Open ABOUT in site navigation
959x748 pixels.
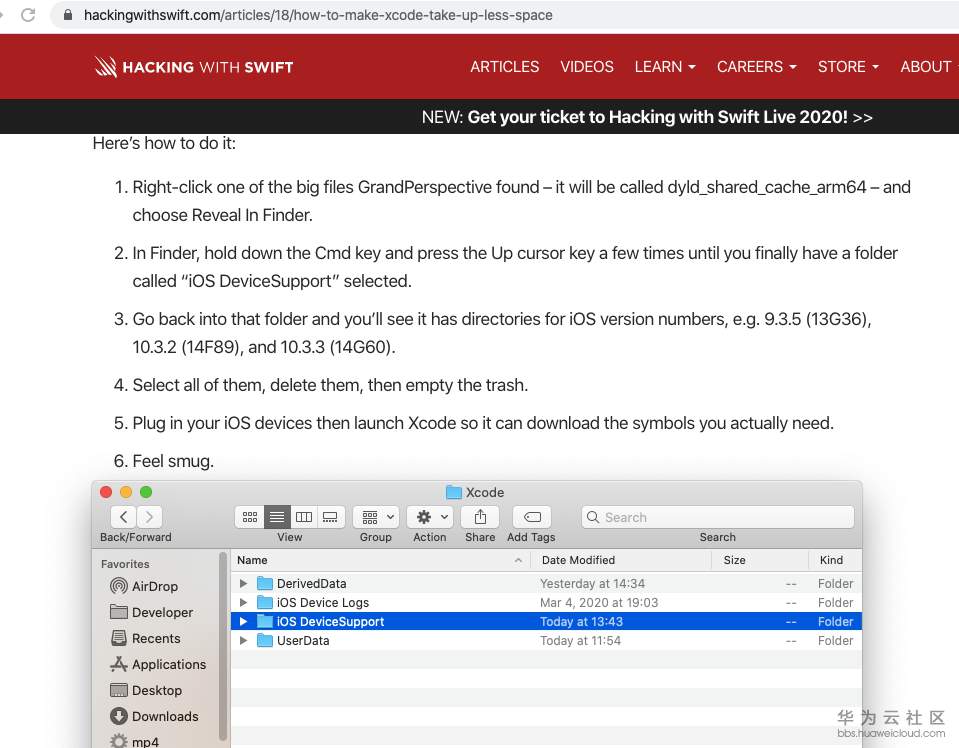[x=925, y=67]
